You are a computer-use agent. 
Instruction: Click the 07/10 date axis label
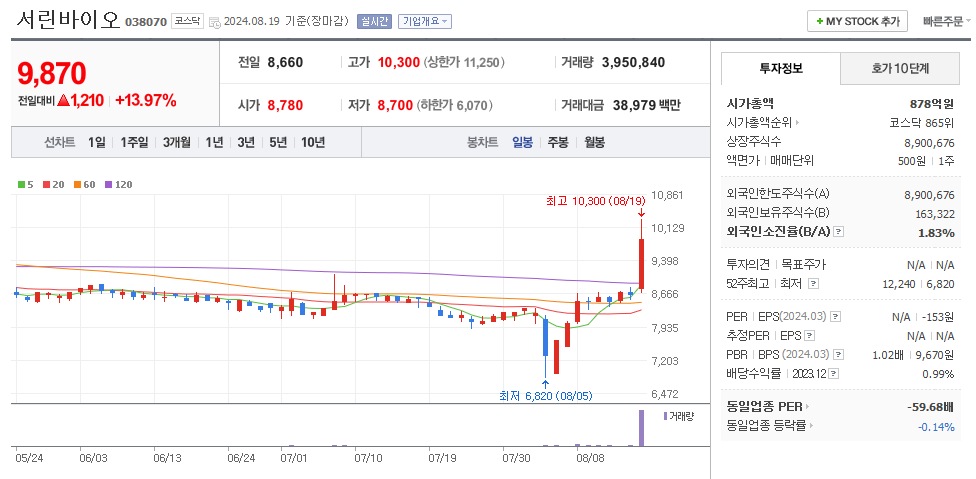(x=368, y=458)
